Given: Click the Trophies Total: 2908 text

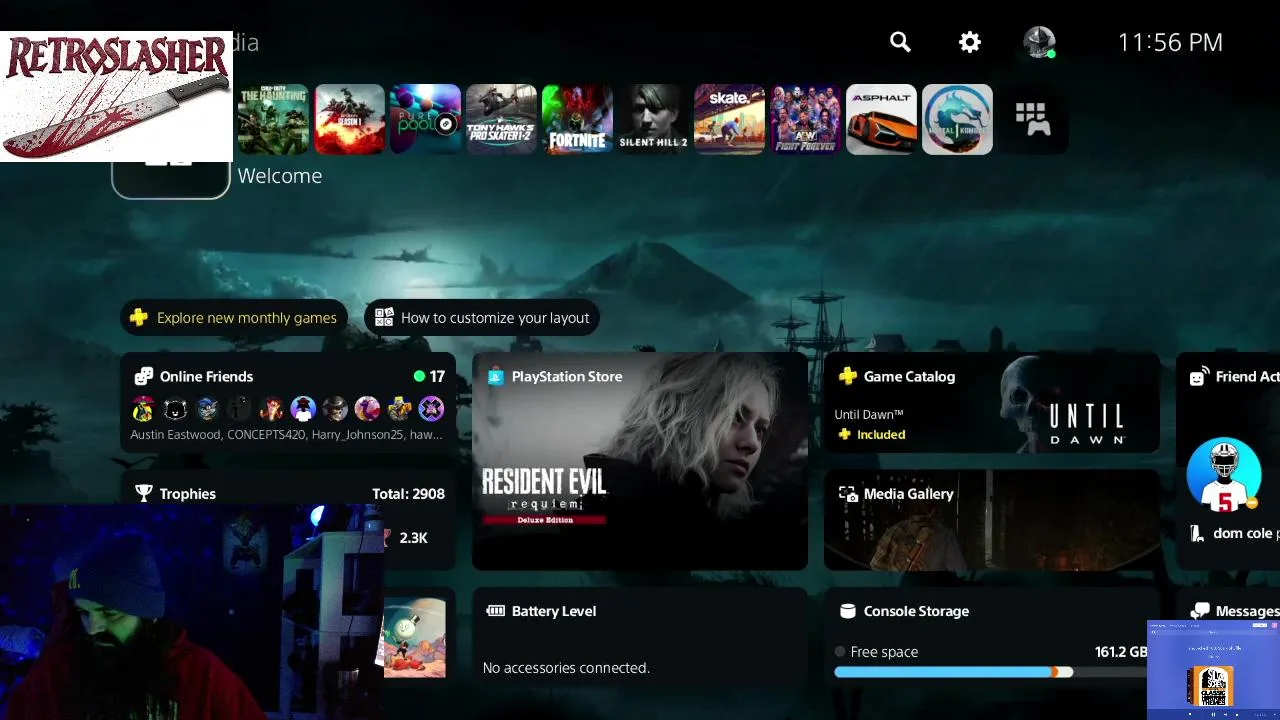Looking at the screenshot, I should click(x=408, y=494).
